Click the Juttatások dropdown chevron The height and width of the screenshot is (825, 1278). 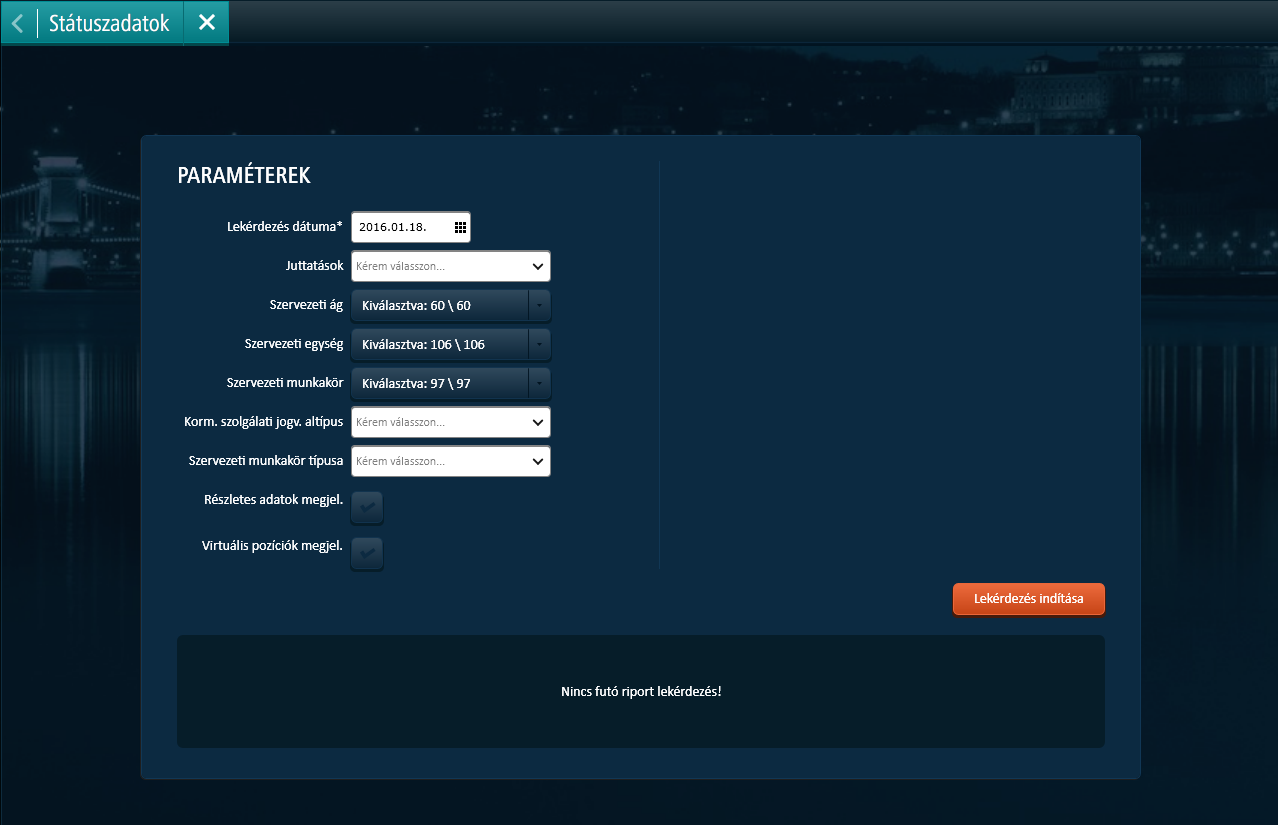(x=538, y=266)
